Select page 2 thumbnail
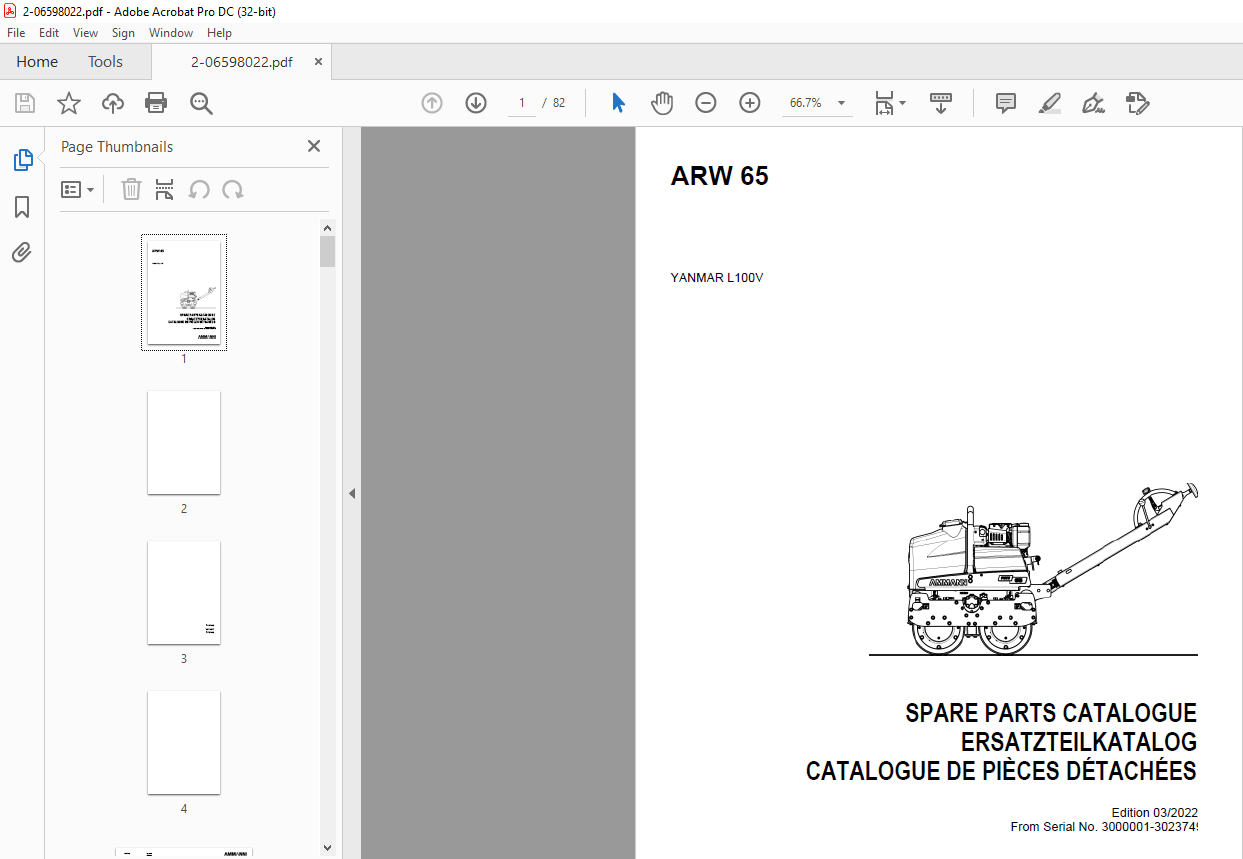 pyautogui.click(x=184, y=442)
